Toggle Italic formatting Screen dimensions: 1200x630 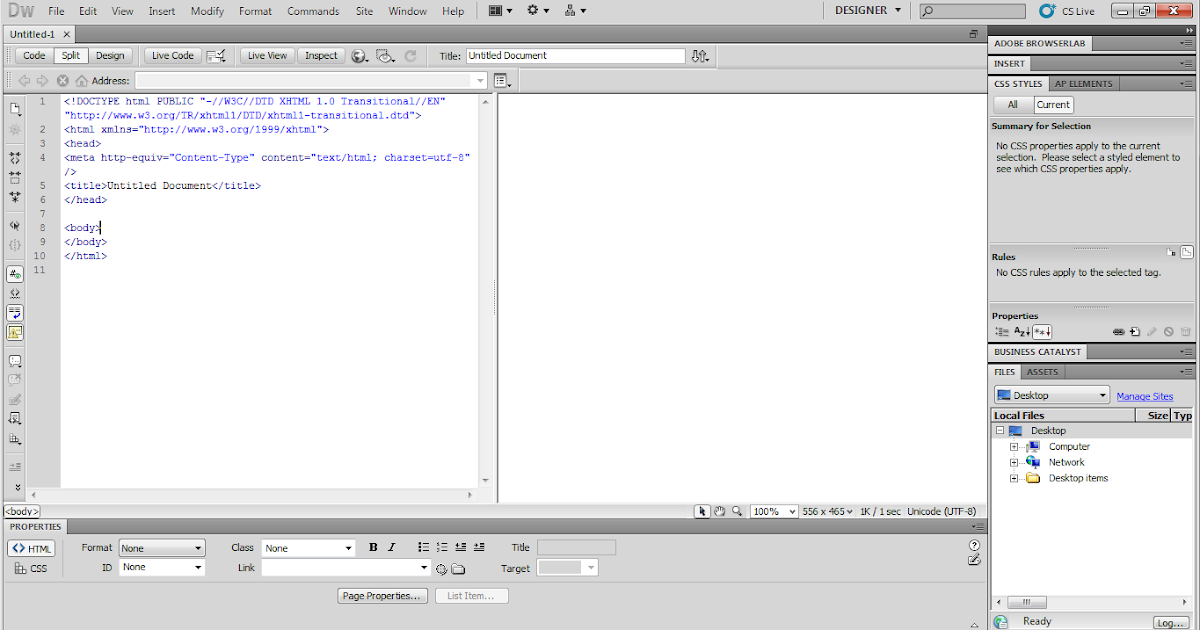coord(392,548)
